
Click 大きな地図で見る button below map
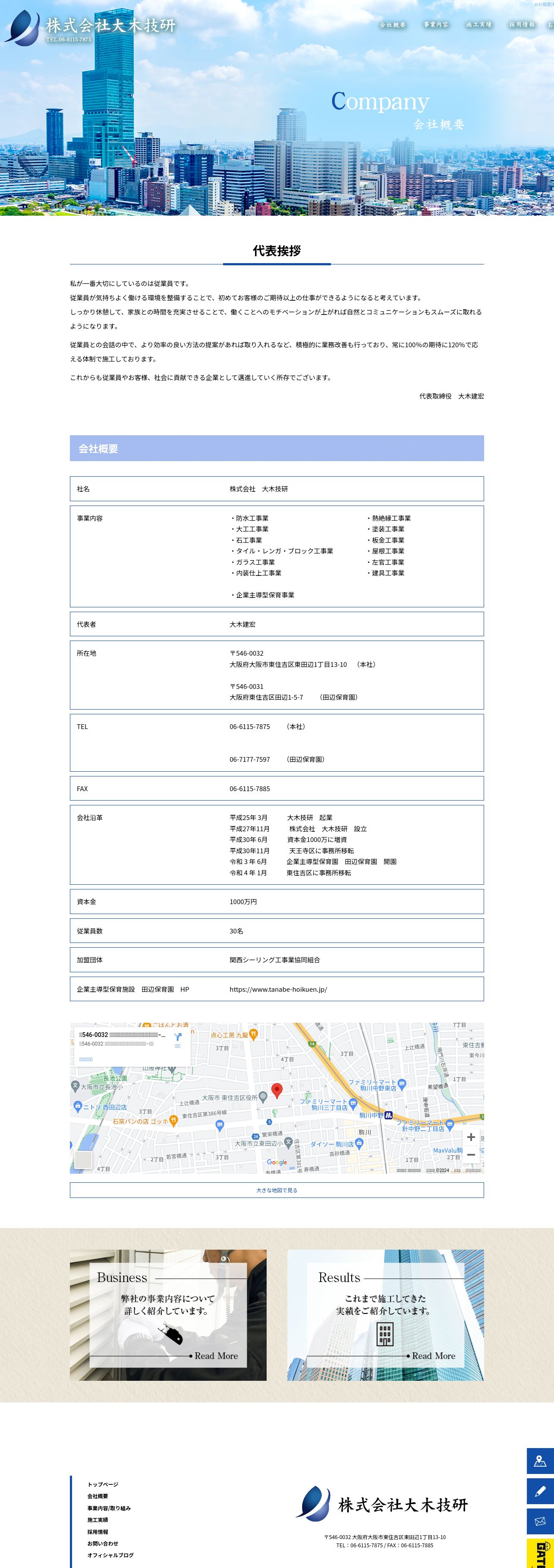[277, 1190]
